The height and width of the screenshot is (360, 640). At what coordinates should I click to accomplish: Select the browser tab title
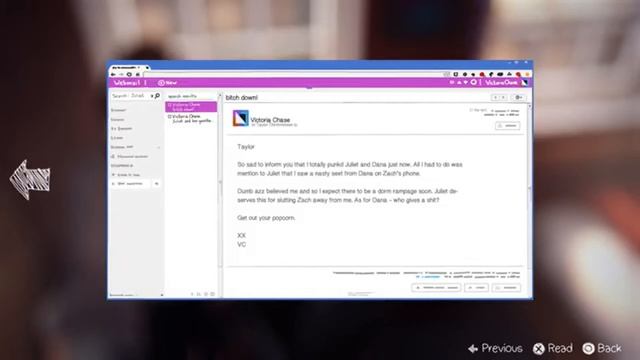124,67
